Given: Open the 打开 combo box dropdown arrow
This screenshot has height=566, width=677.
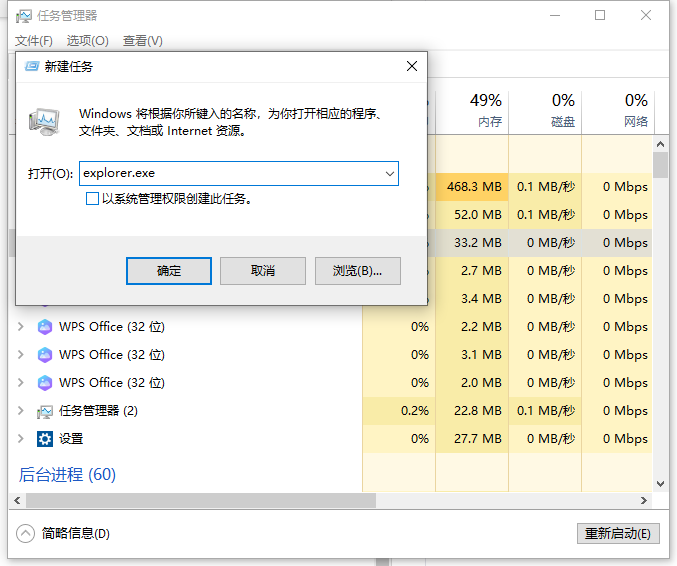Looking at the screenshot, I should (x=389, y=173).
